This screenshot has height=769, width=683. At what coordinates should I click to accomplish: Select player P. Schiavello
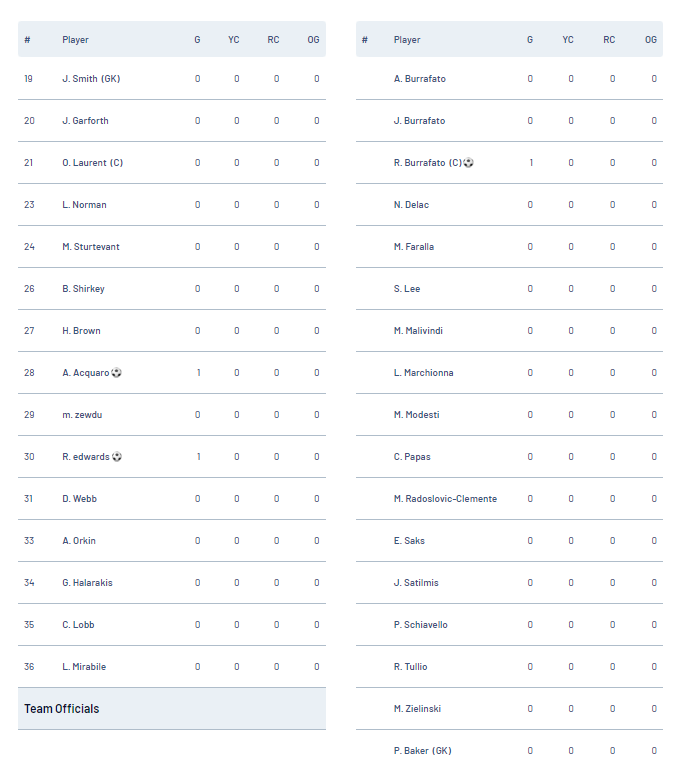[x=421, y=625]
